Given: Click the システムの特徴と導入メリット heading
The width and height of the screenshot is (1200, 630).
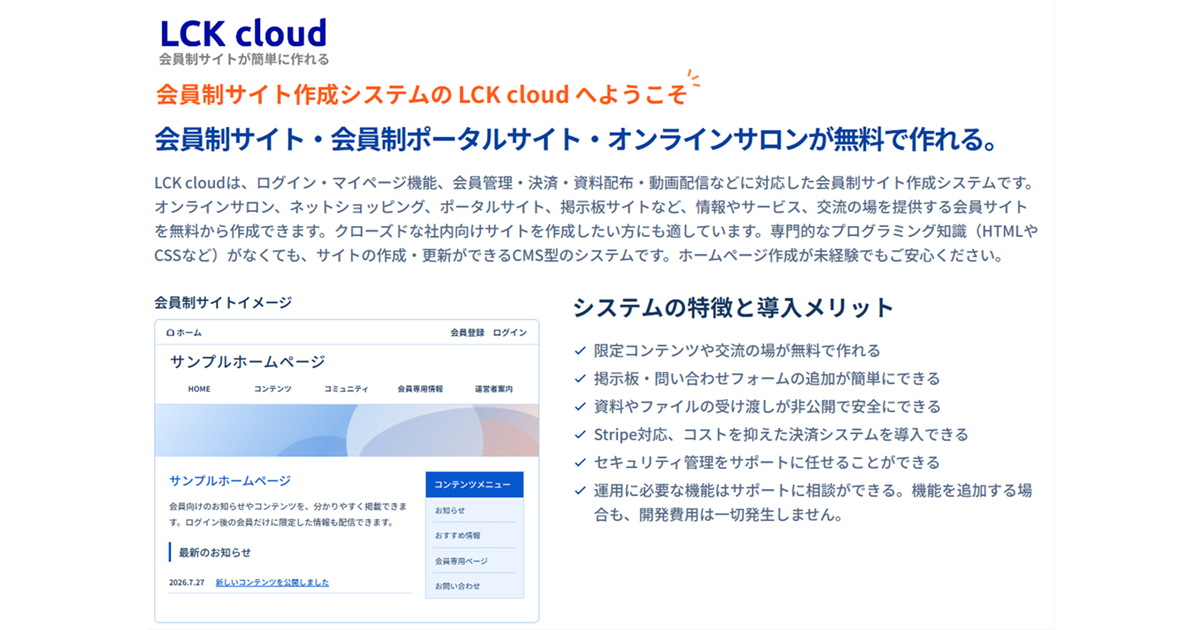Looking at the screenshot, I should point(733,307).
